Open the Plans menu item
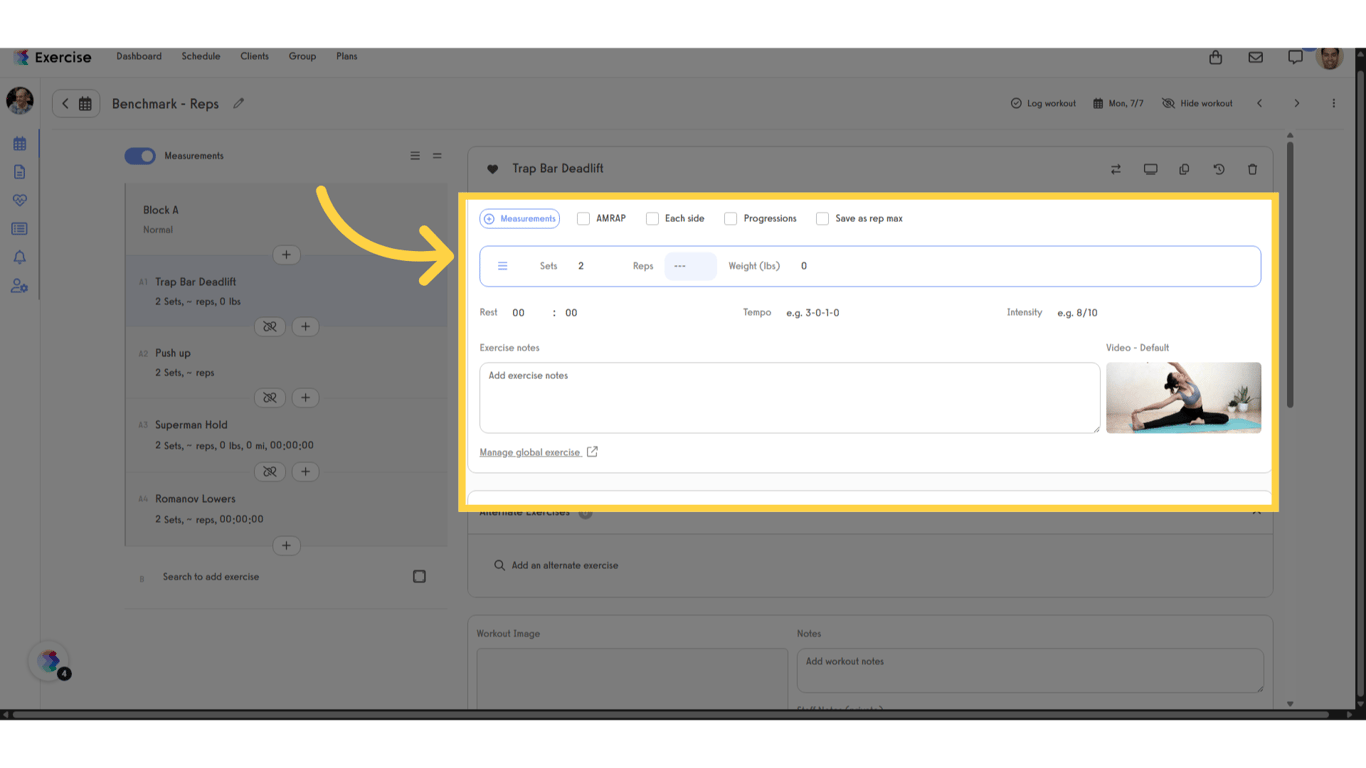The image size is (1366, 768). coord(347,57)
